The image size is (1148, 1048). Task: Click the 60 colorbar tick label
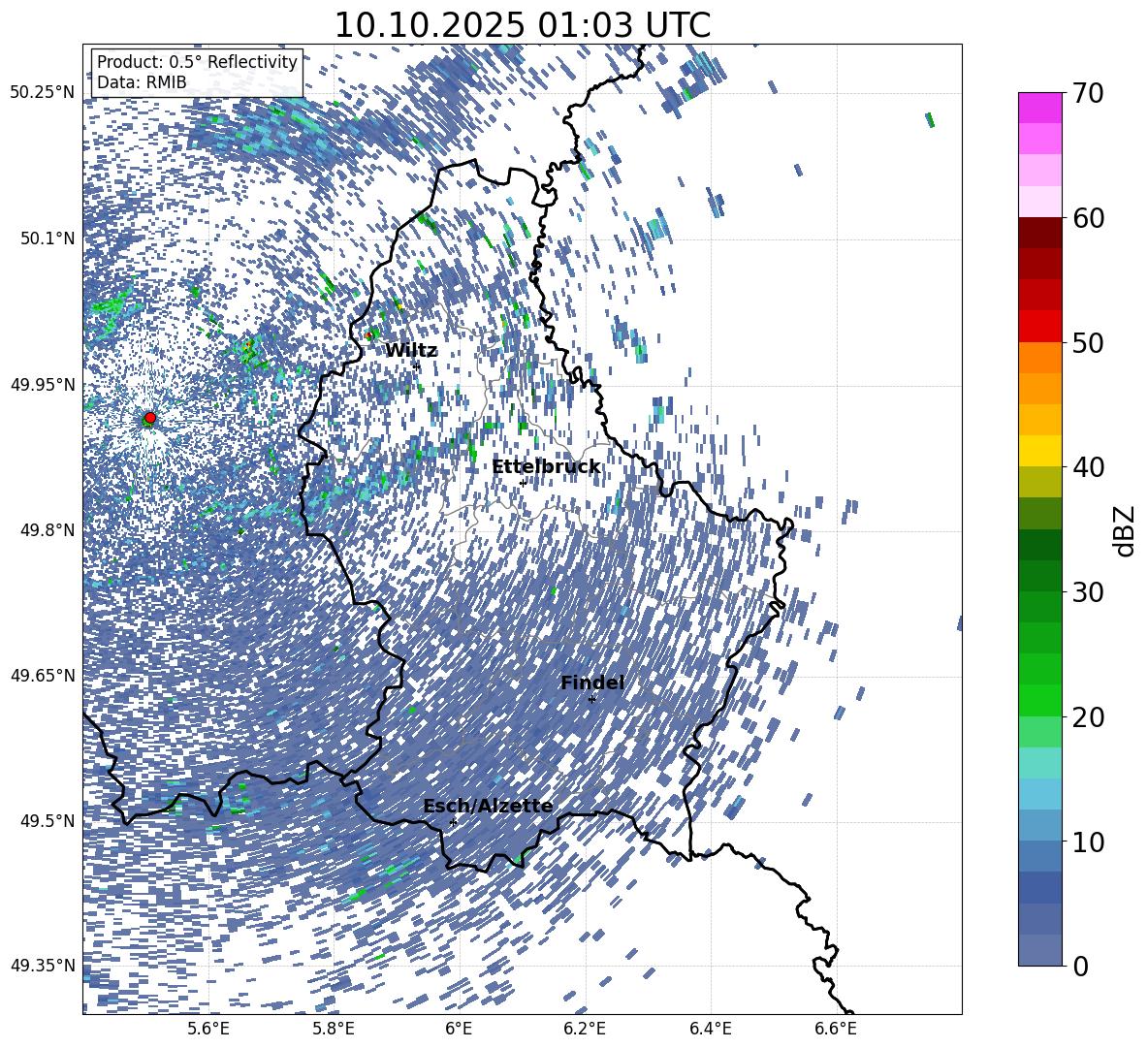(1089, 218)
